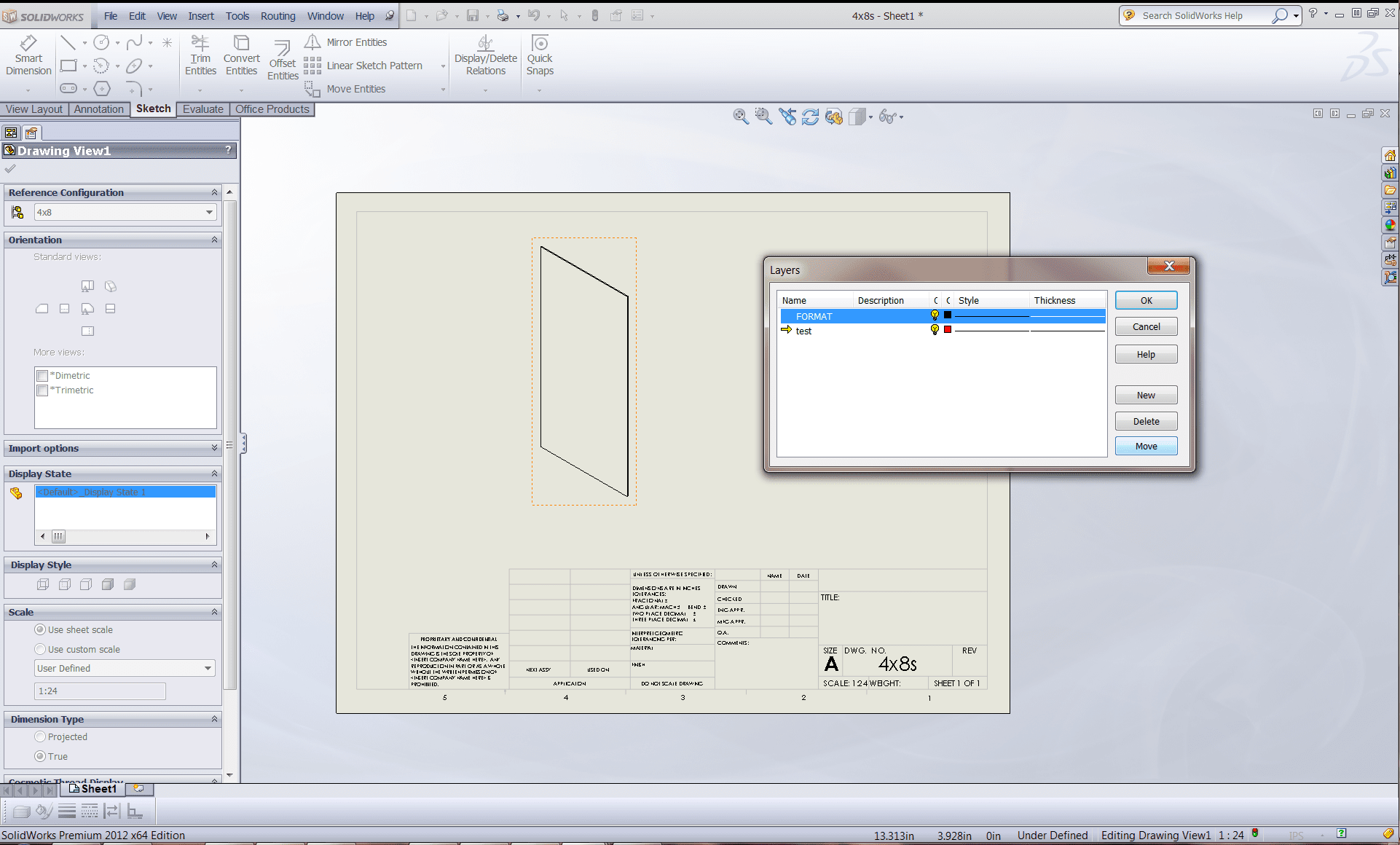1400x845 pixels.
Task: Open SolidWorks Resources home icon in task pane
Action: [x=1391, y=155]
